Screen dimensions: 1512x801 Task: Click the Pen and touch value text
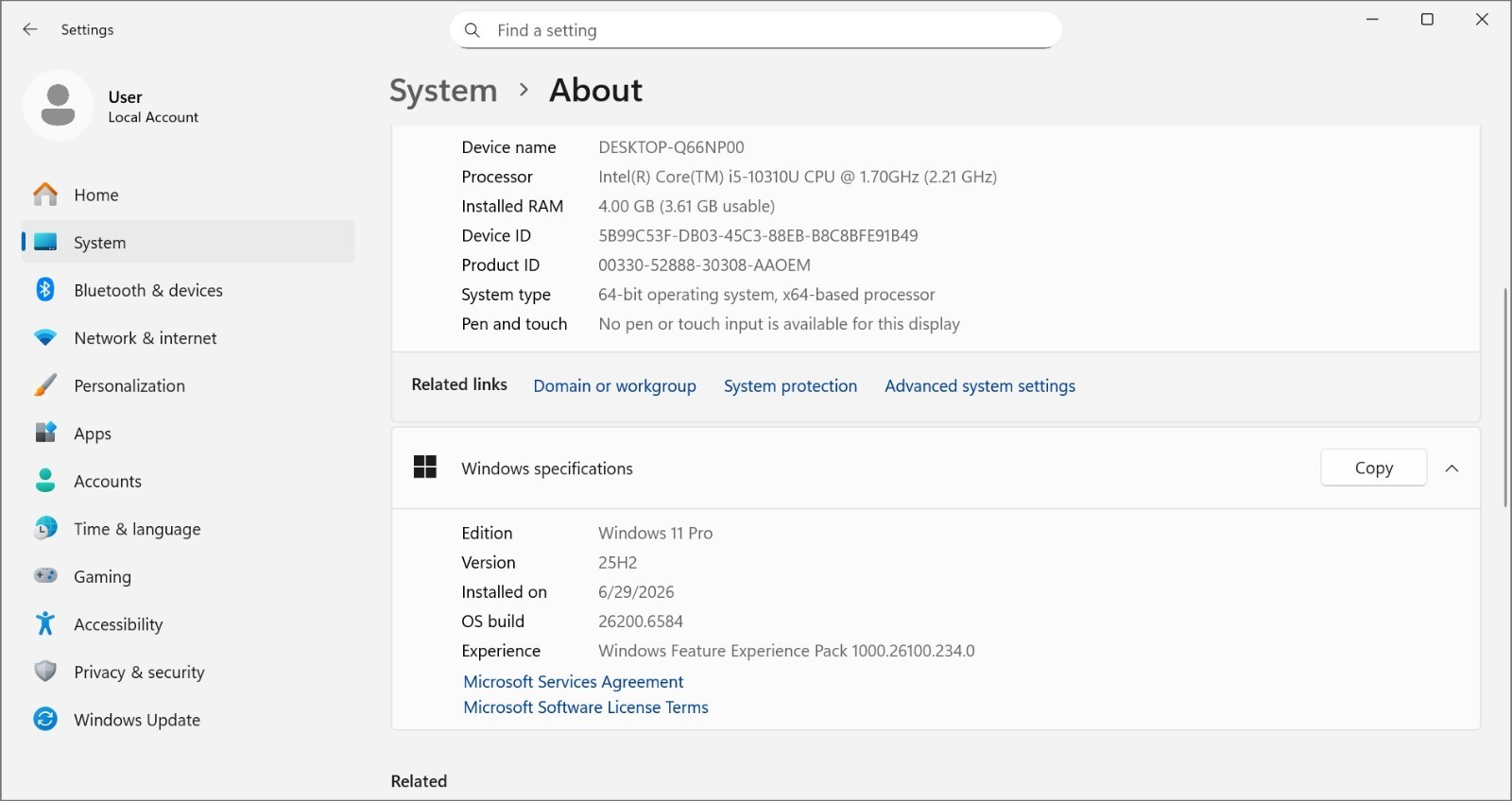779,324
